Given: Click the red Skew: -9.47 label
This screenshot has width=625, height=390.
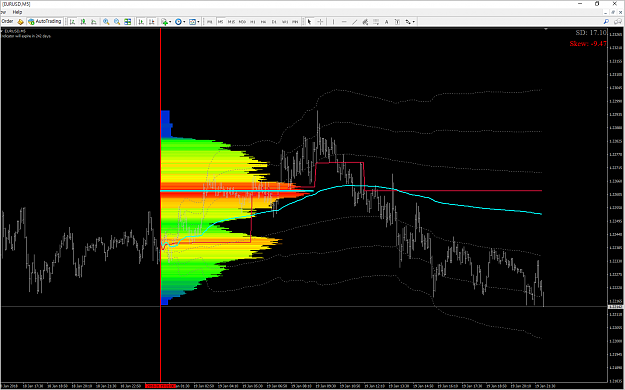Looking at the screenshot, I should pyautogui.click(x=588, y=43).
